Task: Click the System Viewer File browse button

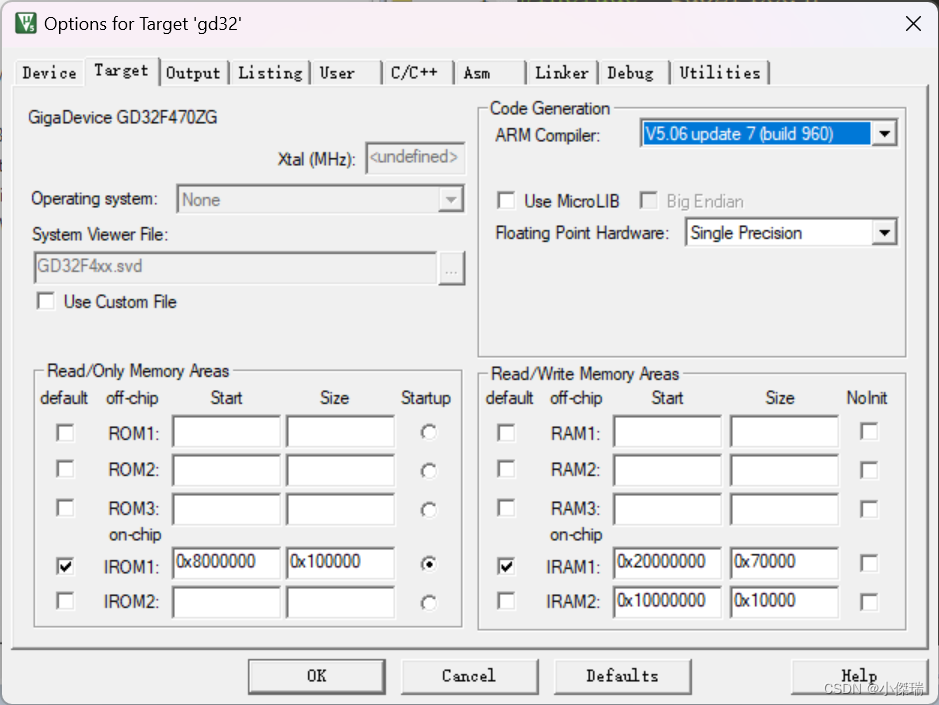Action: pos(451,268)
